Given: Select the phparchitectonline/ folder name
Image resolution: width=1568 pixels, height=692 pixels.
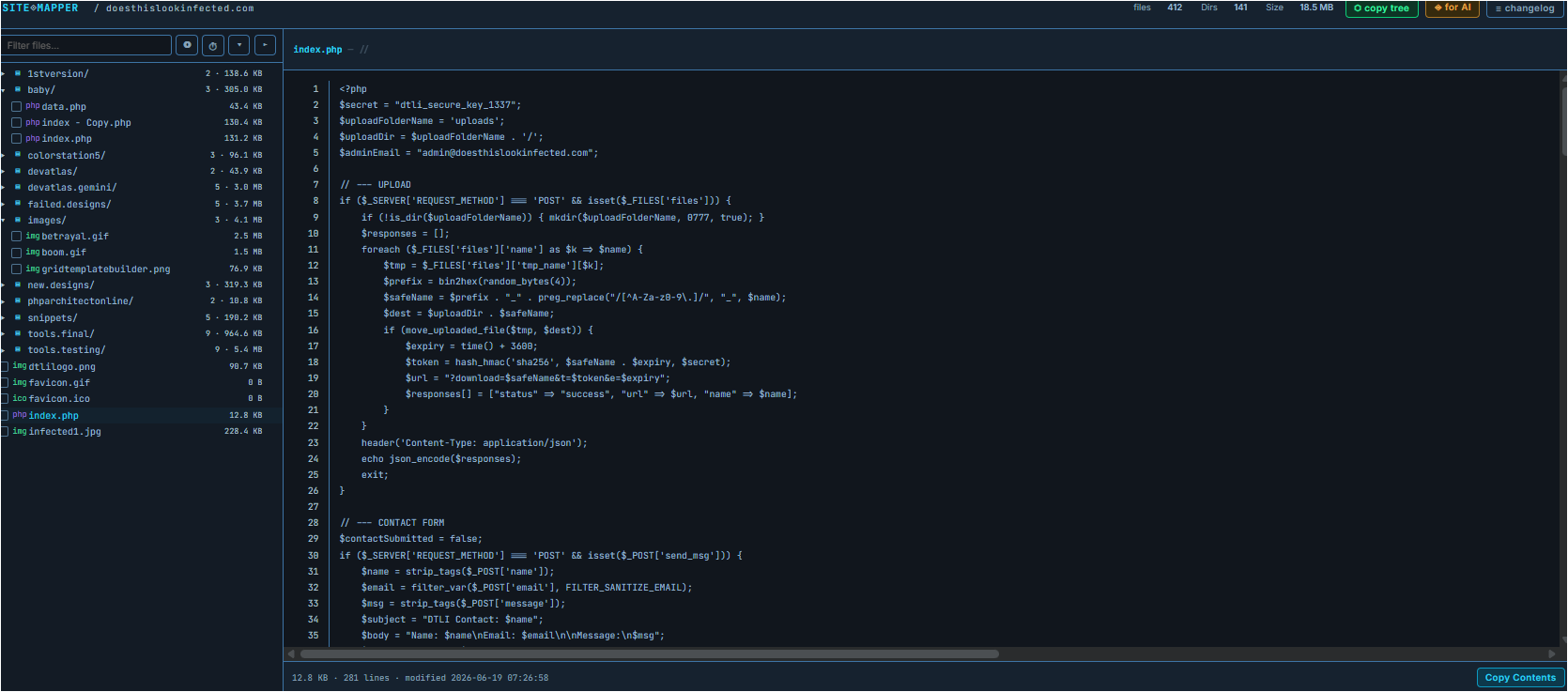Looking at the screenshot, I should [x=81, y=300].
